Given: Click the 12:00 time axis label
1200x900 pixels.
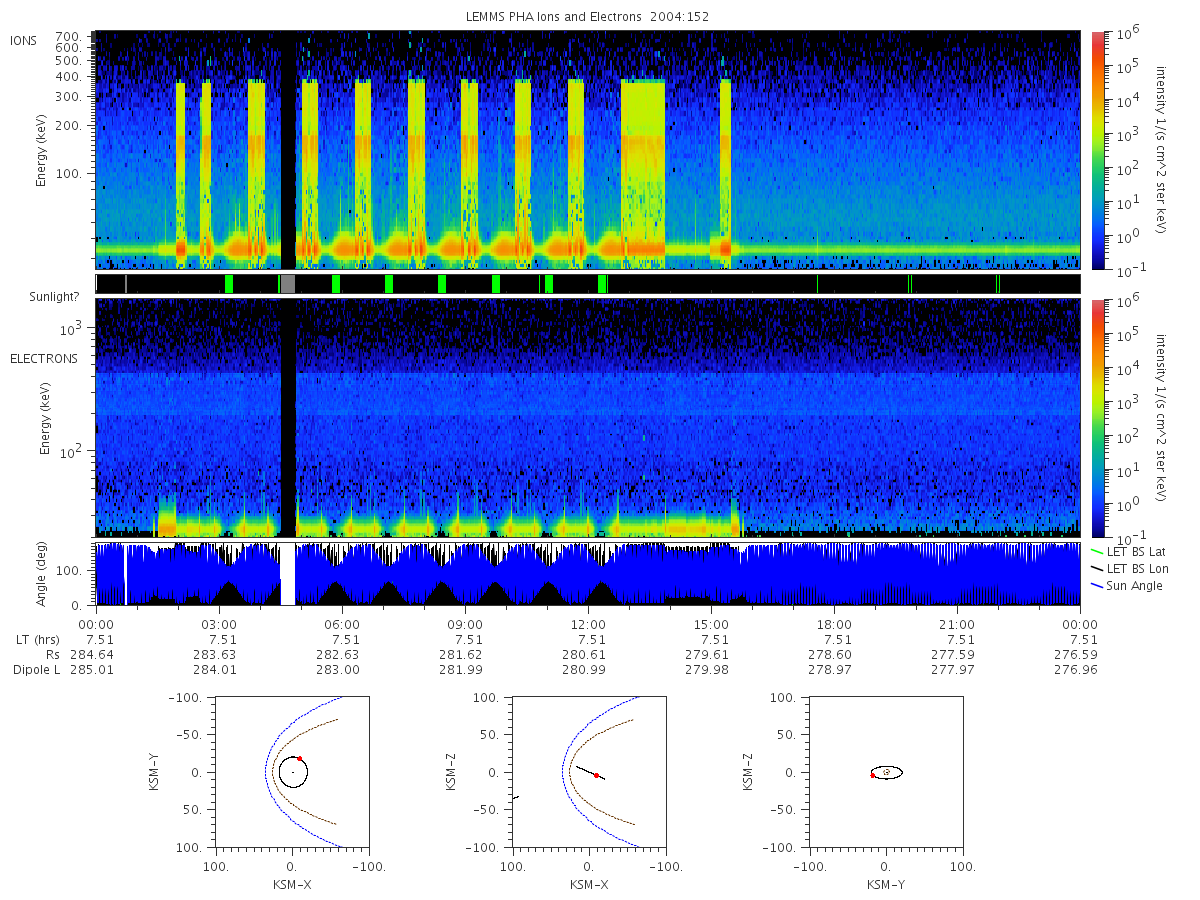Looking at the screenshot, I should point(588,624).
